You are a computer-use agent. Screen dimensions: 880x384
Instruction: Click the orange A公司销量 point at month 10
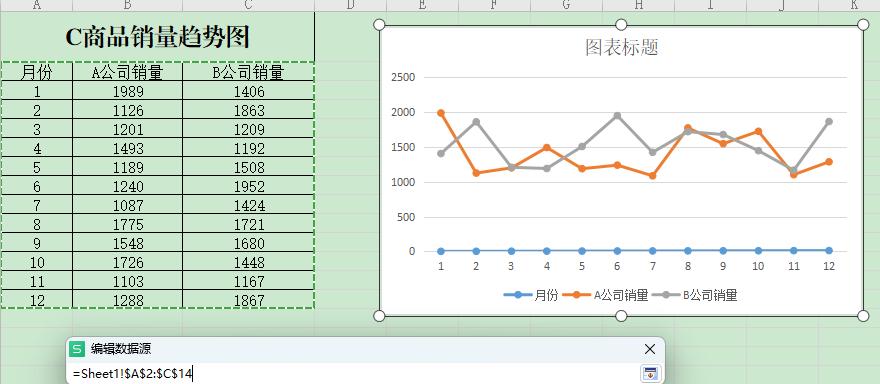pos(758,131)
